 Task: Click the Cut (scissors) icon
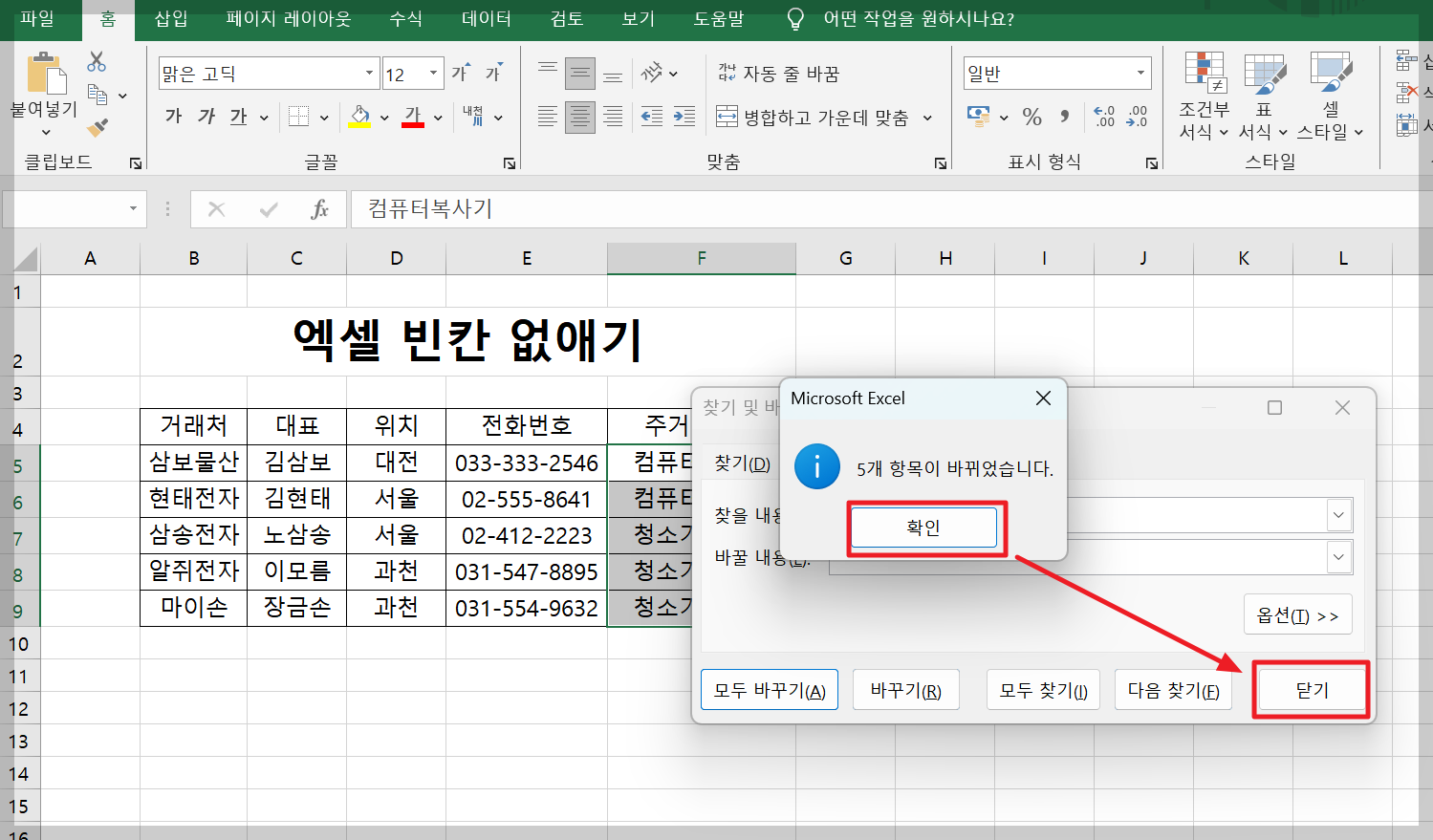click(95, 58)
